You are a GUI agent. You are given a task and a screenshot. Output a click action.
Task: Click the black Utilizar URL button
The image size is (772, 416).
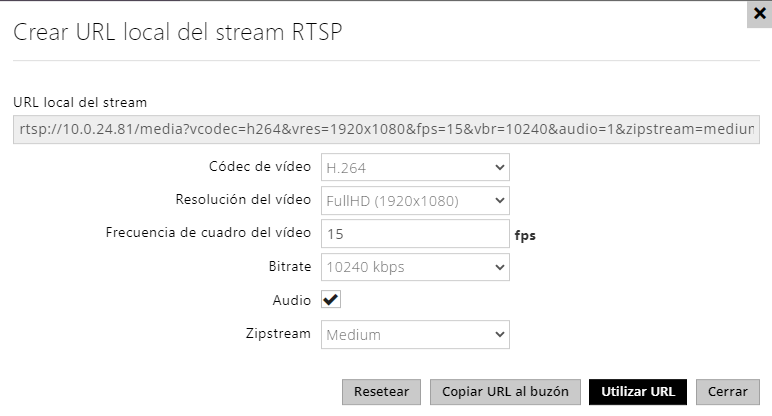pos(638,392)
